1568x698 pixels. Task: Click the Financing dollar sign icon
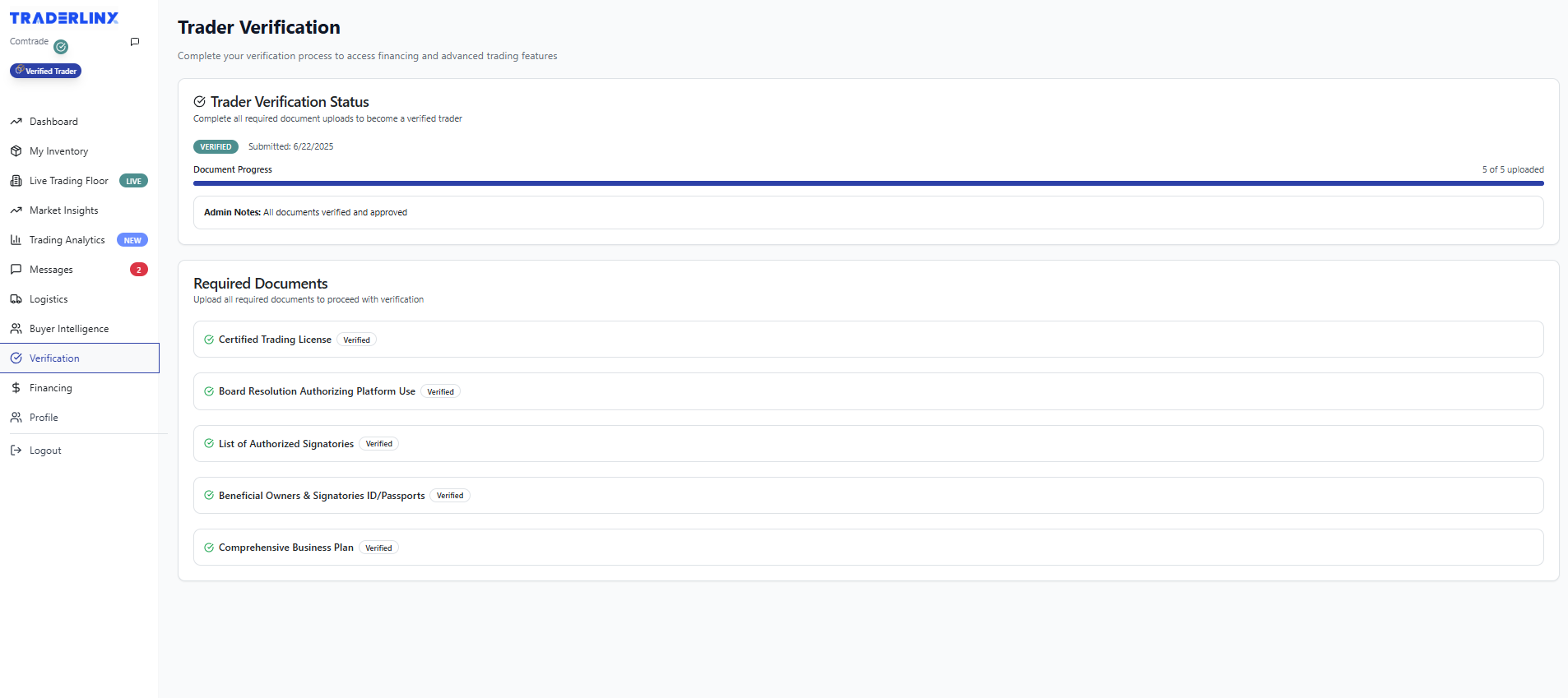coord(16,388)
